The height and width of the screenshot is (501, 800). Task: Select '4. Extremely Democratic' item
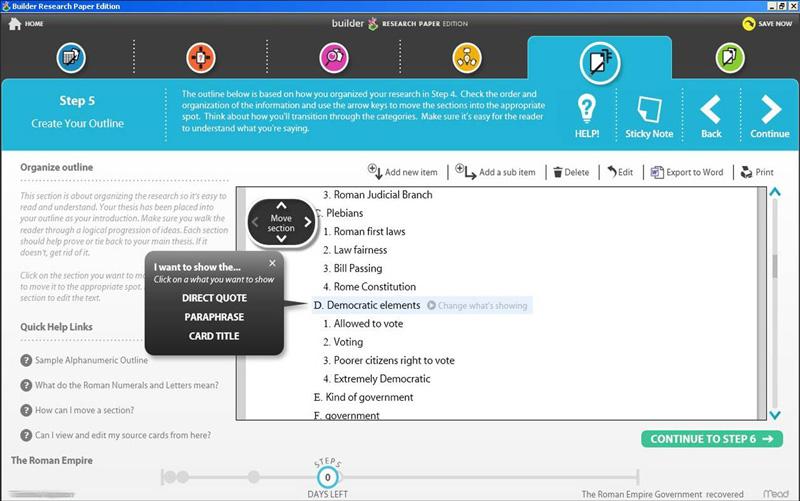(377, 379)
